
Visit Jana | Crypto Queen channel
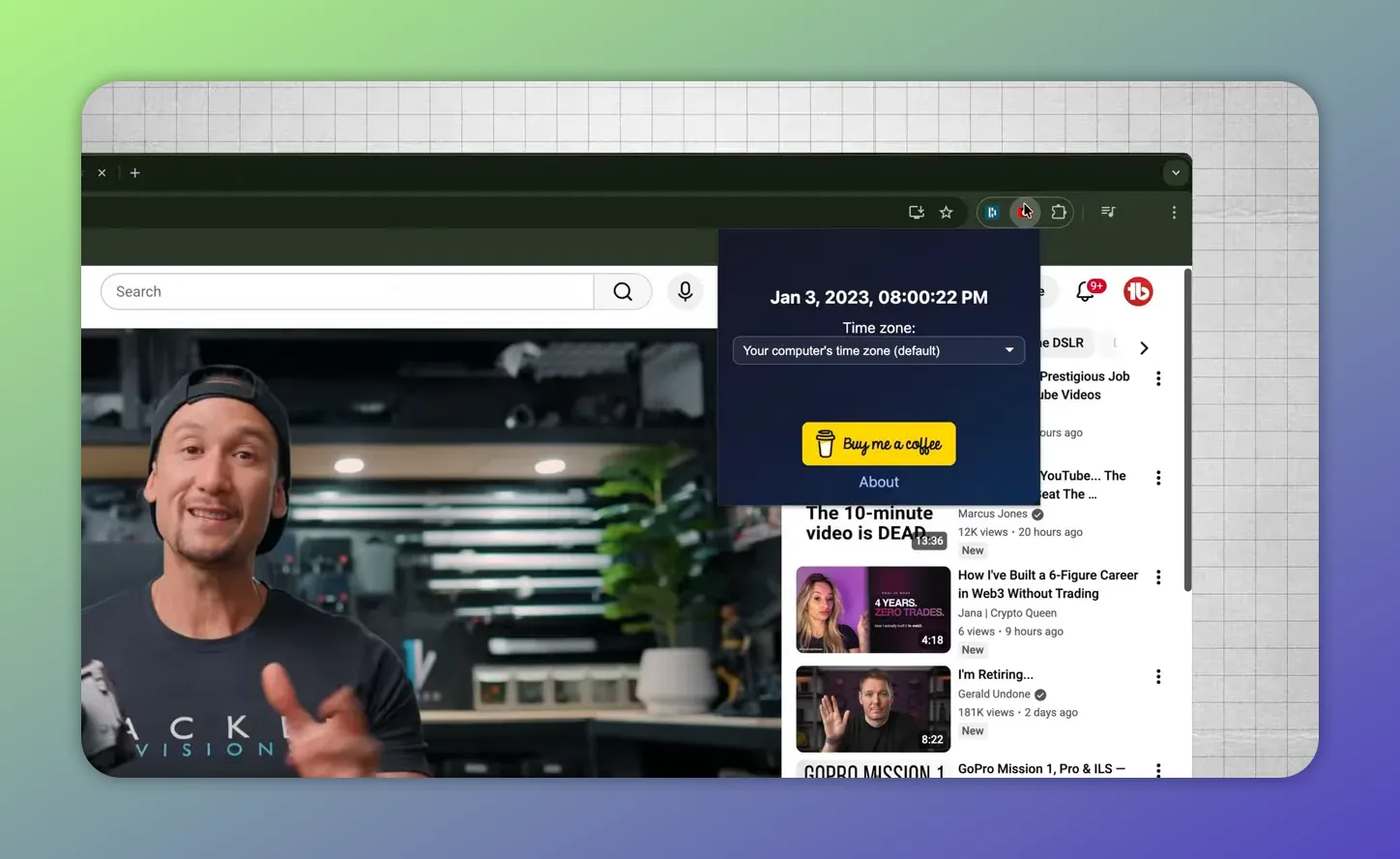(x=1006, y=613)
